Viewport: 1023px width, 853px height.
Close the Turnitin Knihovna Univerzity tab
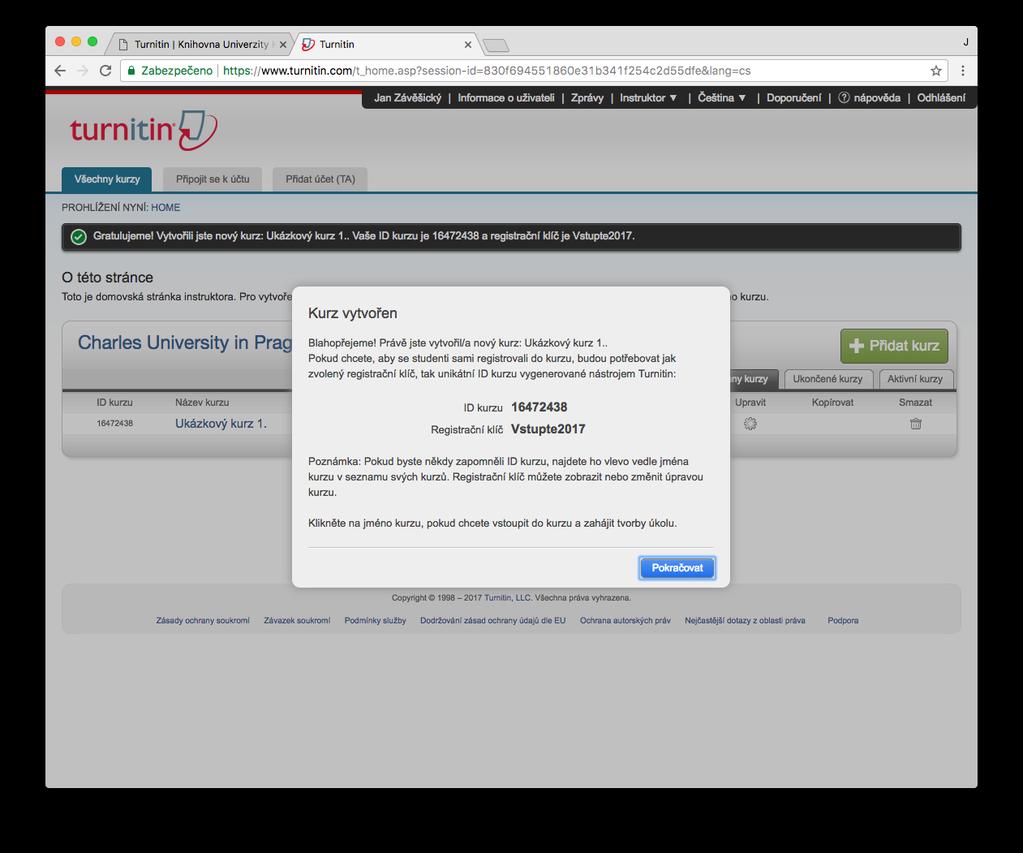click(x=282, y=44)
